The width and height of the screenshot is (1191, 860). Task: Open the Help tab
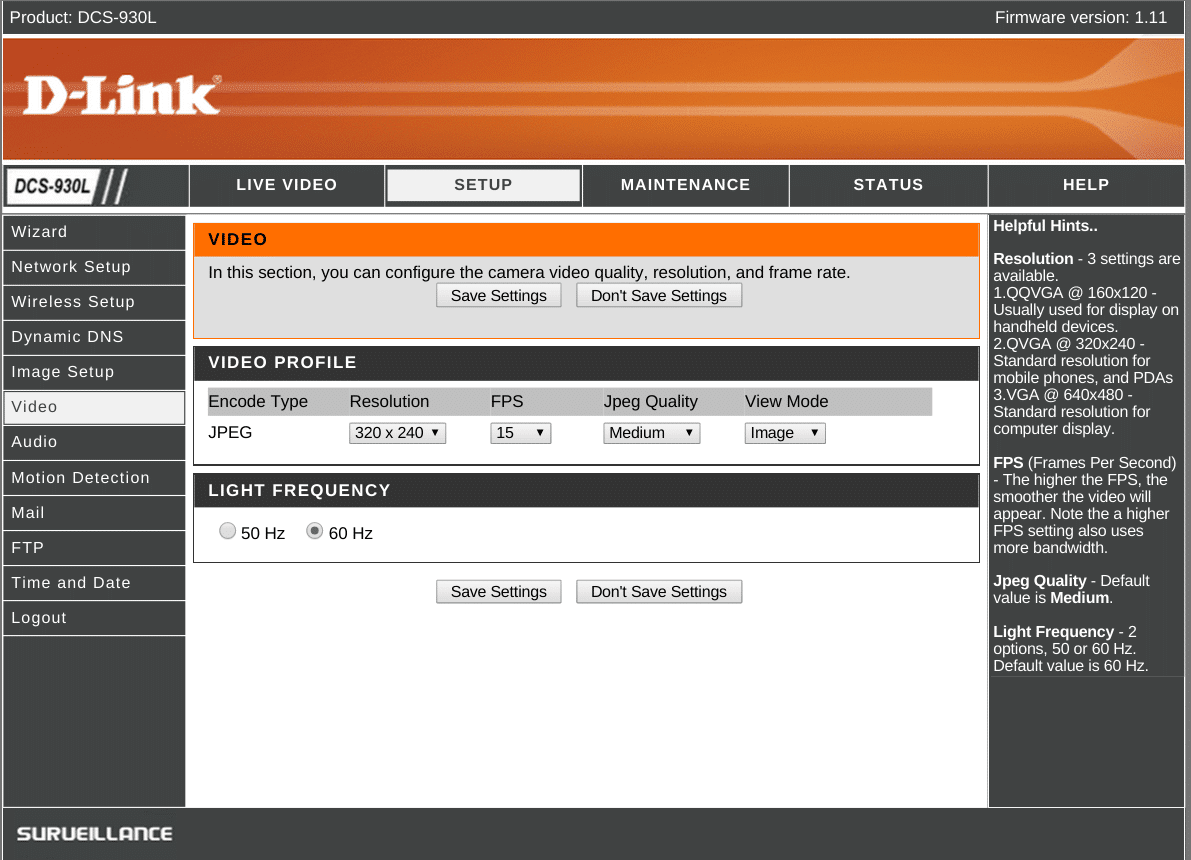pyautogui.click(x=1086, y=185)
